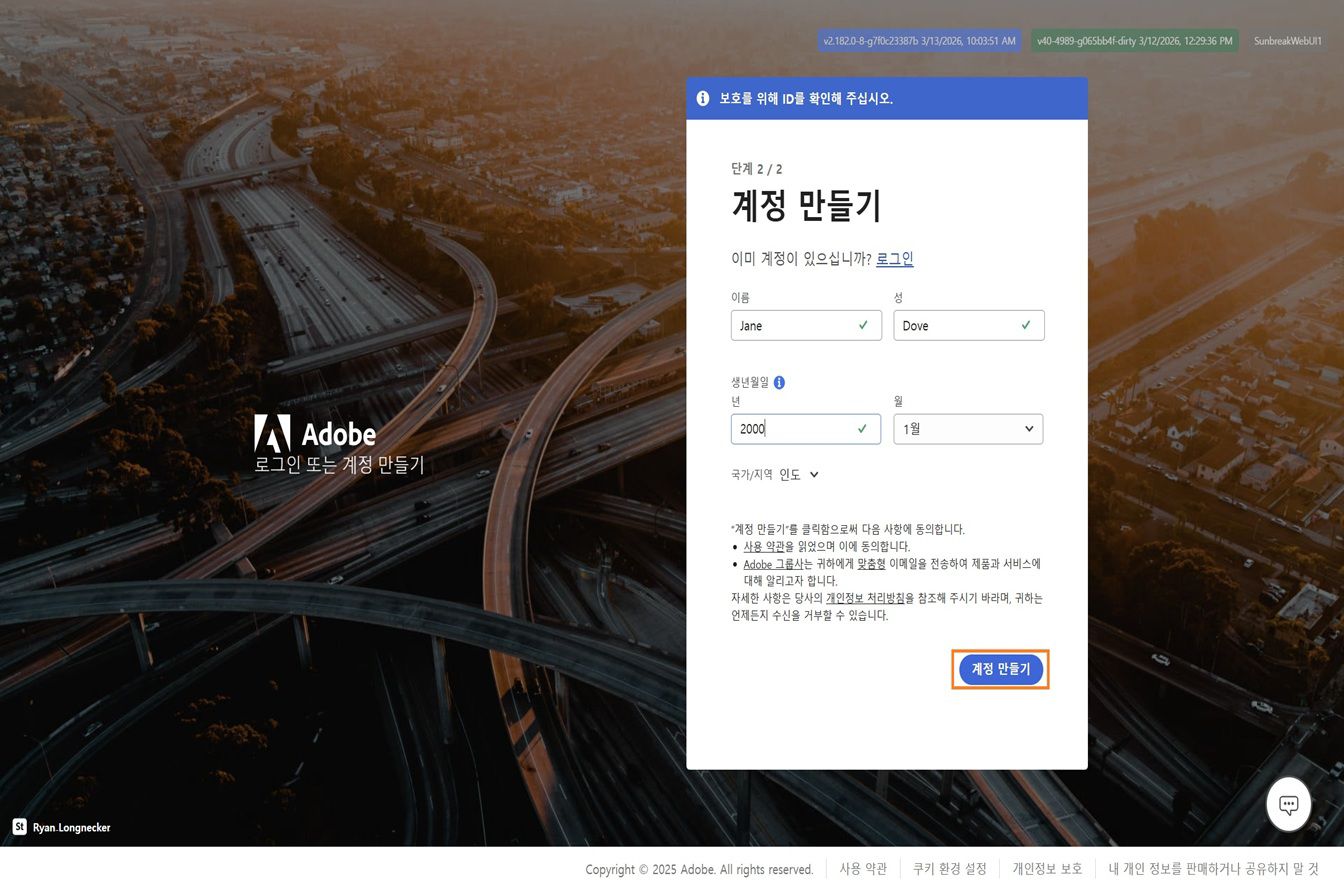Click the green checkmark in the 성 field
1344x890 pixels.
pos(1025,325)
